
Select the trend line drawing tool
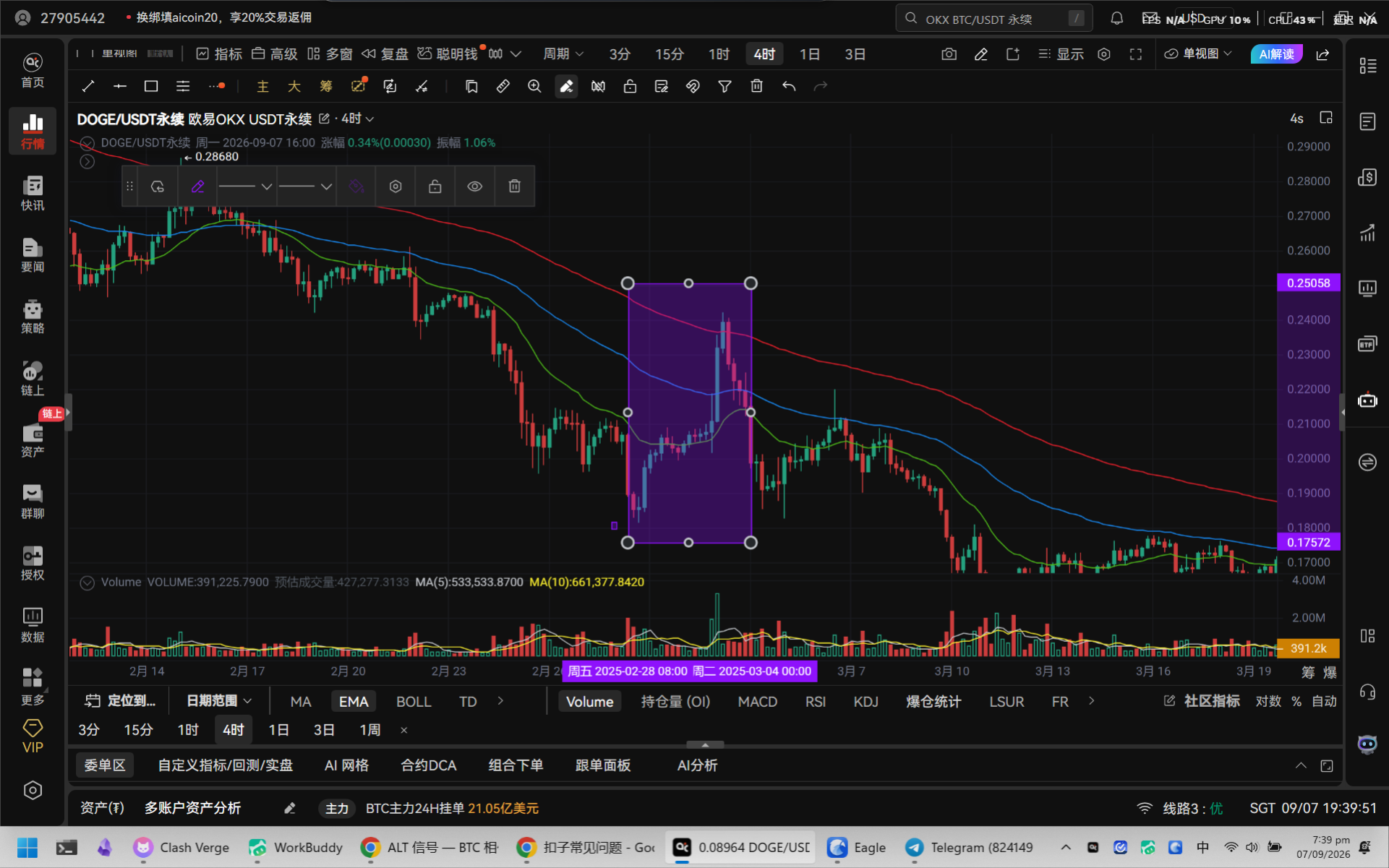tap(88, 87)
